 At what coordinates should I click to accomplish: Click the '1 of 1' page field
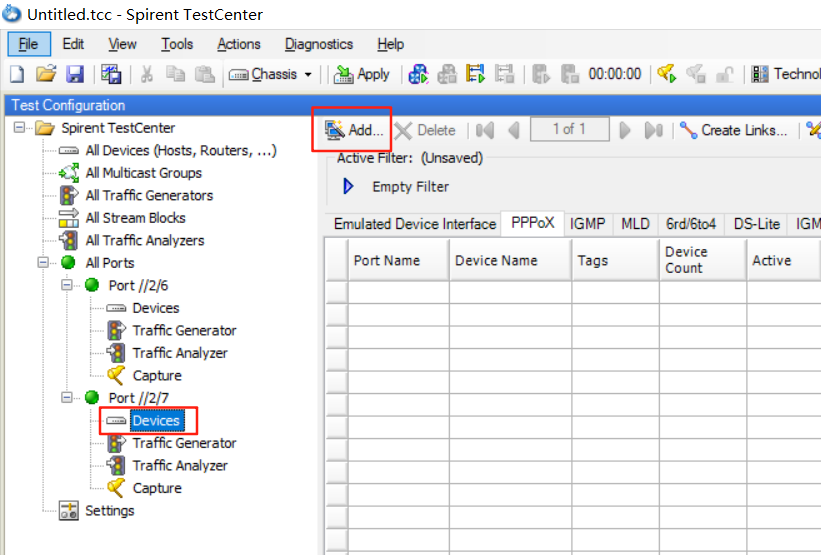[570, 129]
